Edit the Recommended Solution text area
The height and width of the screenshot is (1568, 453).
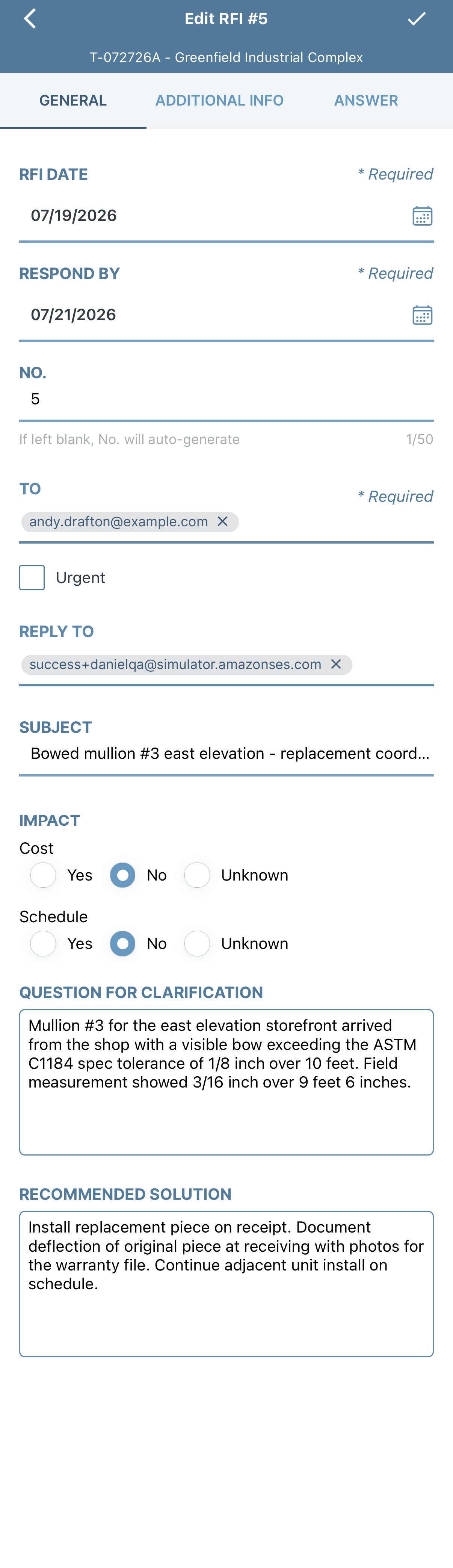[226, 1283]
